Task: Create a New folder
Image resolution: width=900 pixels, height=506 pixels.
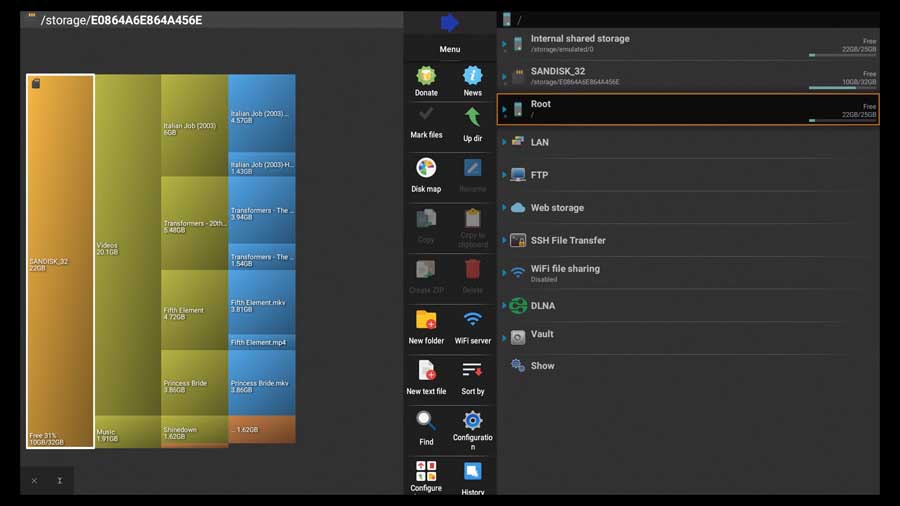Action: pyautogui.click(x=426, y=326)
